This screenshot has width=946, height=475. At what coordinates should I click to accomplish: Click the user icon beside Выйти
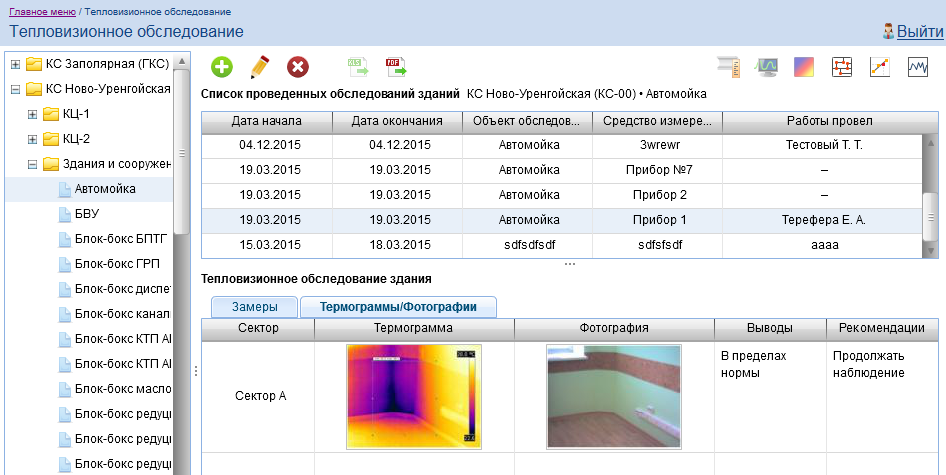[x=888, y=31]
